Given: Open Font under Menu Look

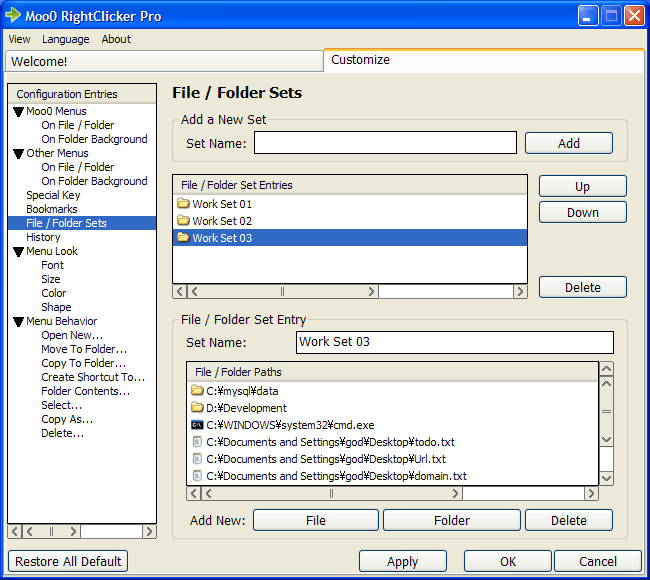Looking at the screenshot, I should [x=52, y=265].
